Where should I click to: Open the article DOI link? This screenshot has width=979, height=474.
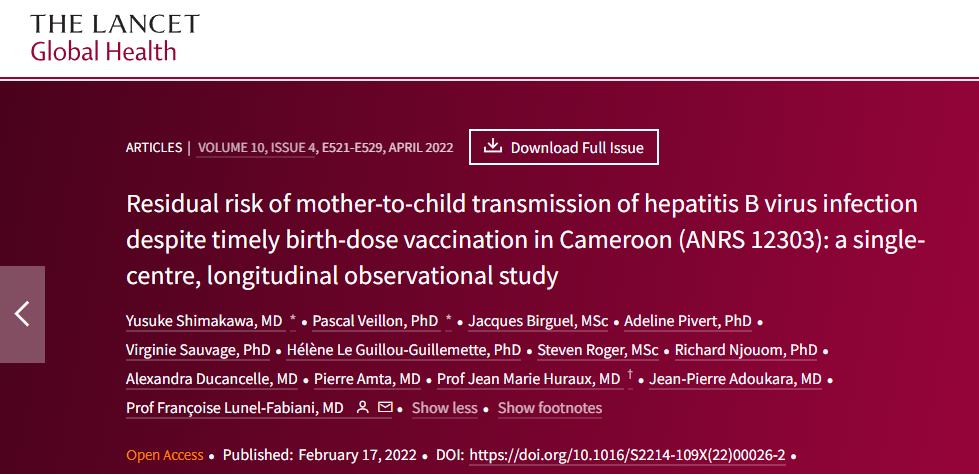tap(627, 455)
